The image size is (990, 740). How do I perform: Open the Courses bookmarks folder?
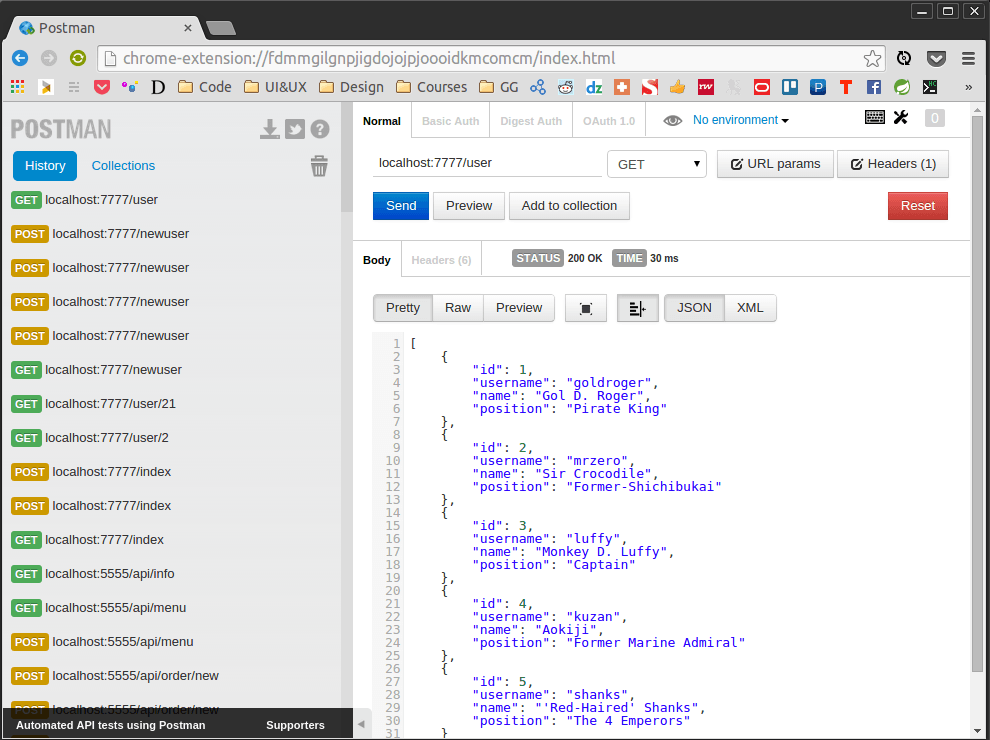tap(432, 87)
